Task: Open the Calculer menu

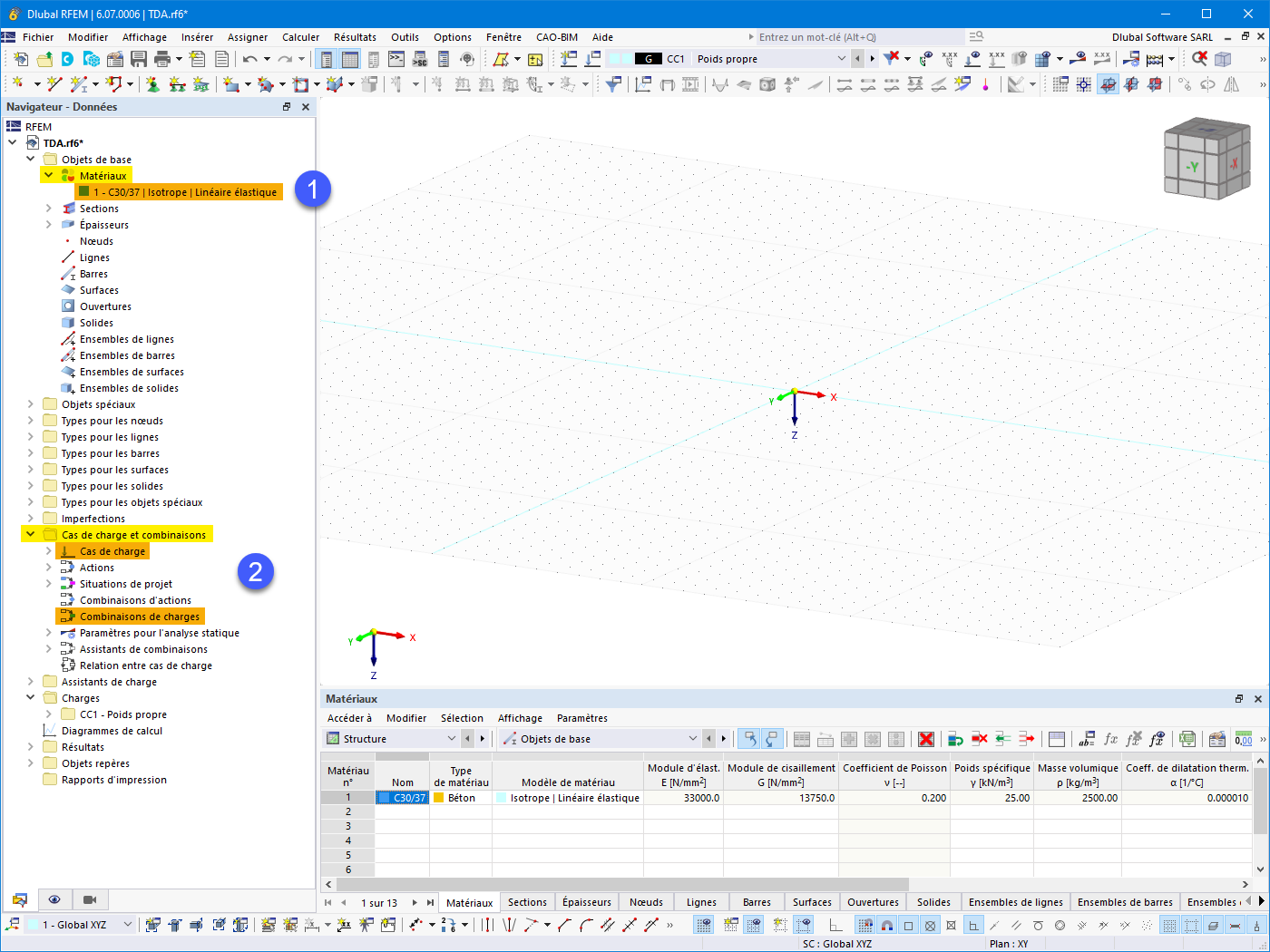Action: [x=300, y=37]
